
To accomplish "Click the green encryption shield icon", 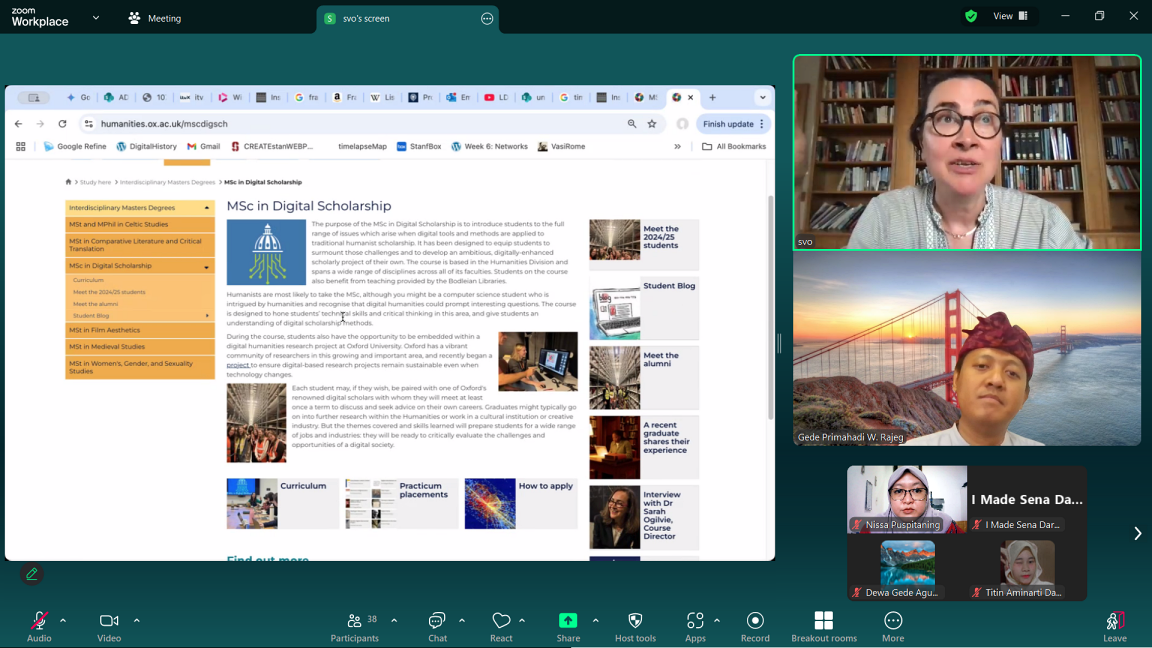I will (x=971, y=16).
